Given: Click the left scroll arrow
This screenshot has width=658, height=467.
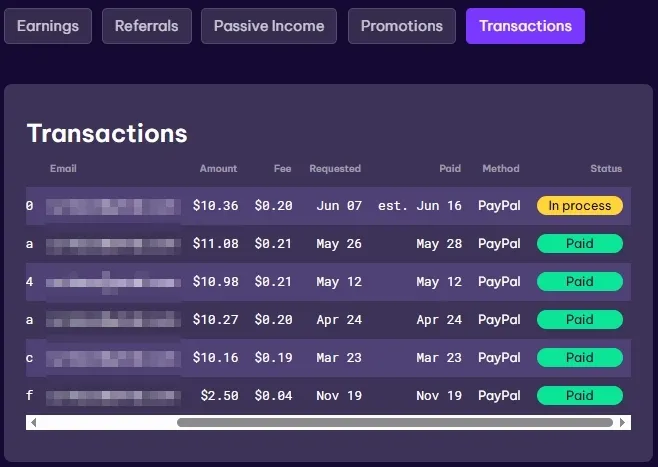Looking at the screenshot, I should tap(33, 423).
